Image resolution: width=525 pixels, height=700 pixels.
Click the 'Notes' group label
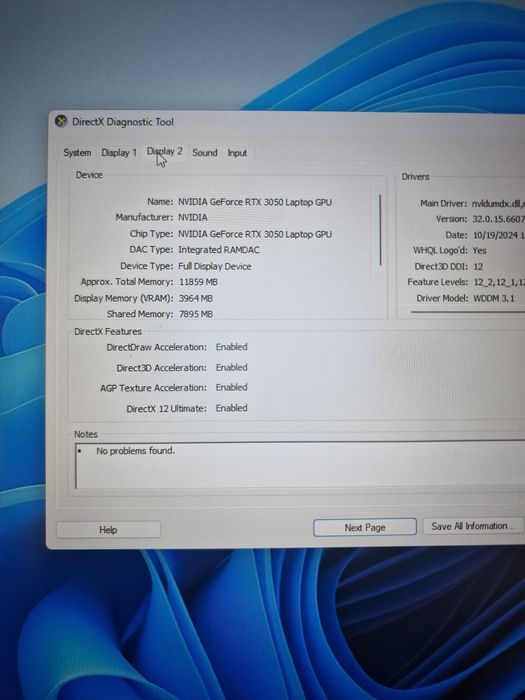point(86,434)
